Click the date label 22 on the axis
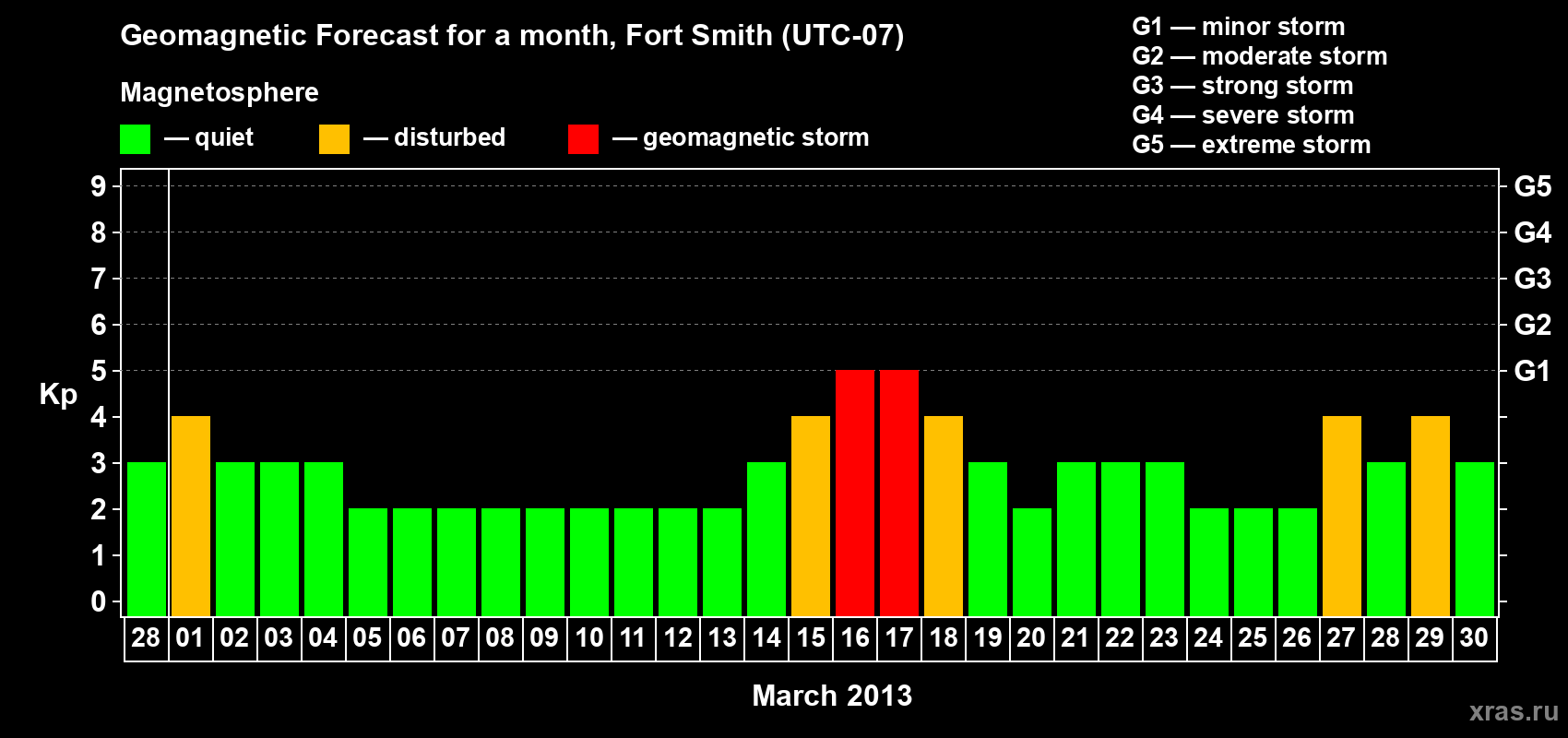The width and height of the screenshot is (1568, 738). point(1120,637)
